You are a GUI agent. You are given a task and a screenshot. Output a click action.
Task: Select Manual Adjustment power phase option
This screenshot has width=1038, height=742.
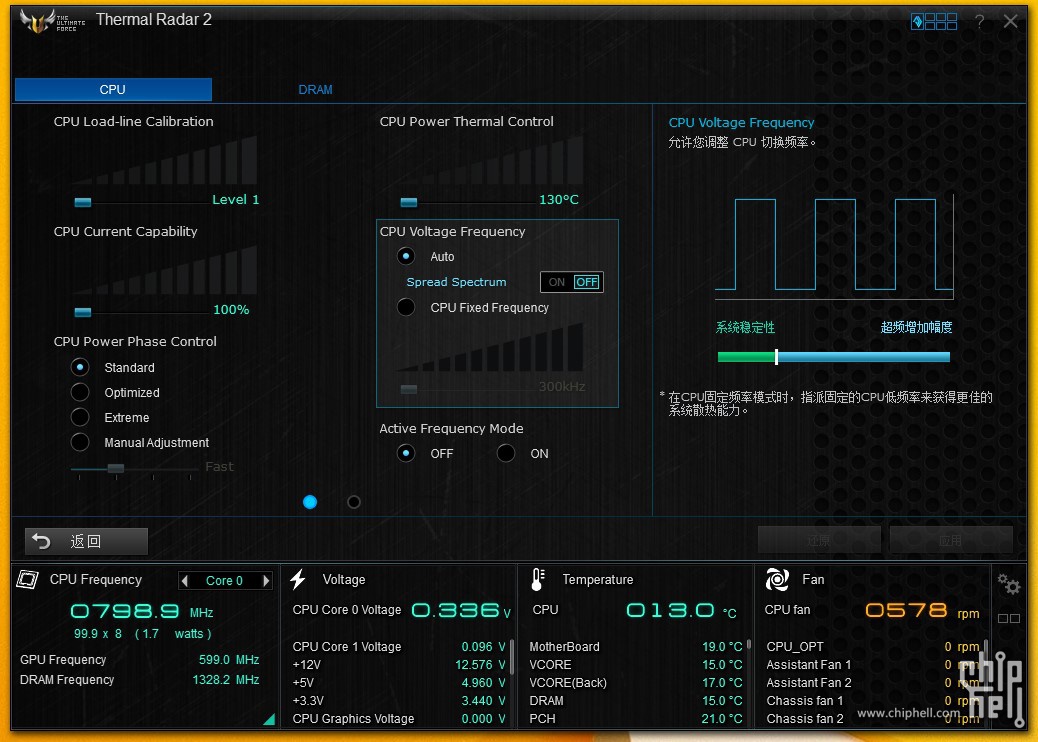pyautogui.click(x=80, y=442)
